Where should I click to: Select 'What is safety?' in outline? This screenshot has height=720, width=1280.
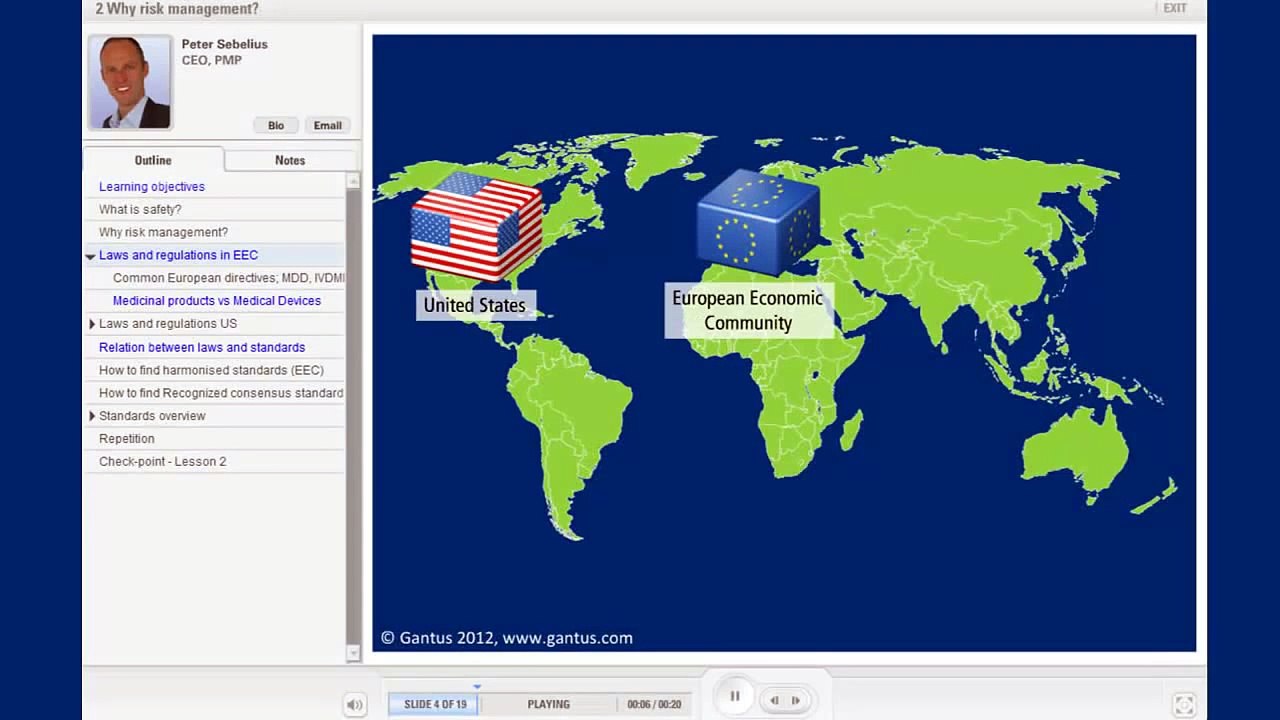(140, 210)
